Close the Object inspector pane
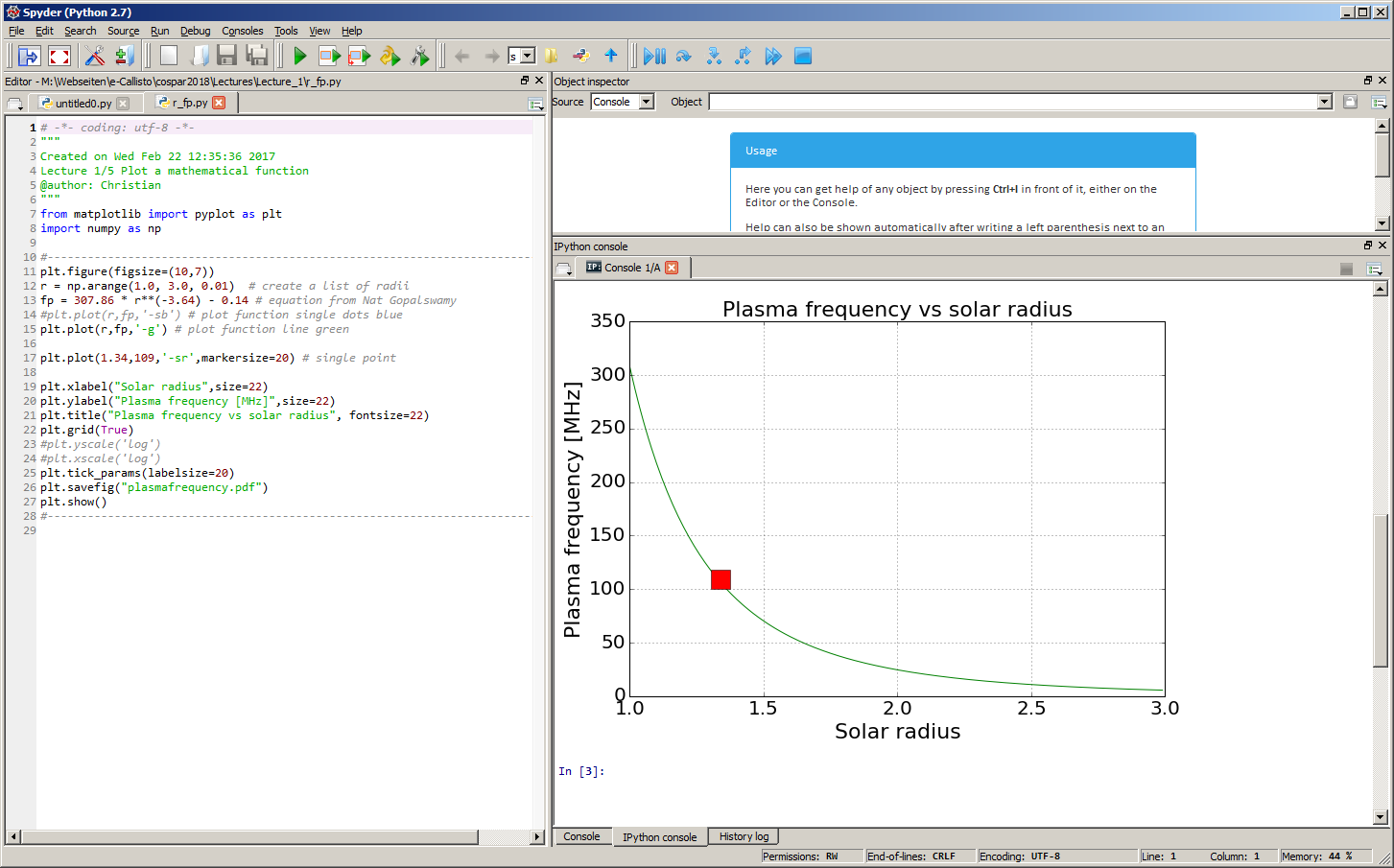This screenshot has width=1394, height=868. (x=1382, y=81)
